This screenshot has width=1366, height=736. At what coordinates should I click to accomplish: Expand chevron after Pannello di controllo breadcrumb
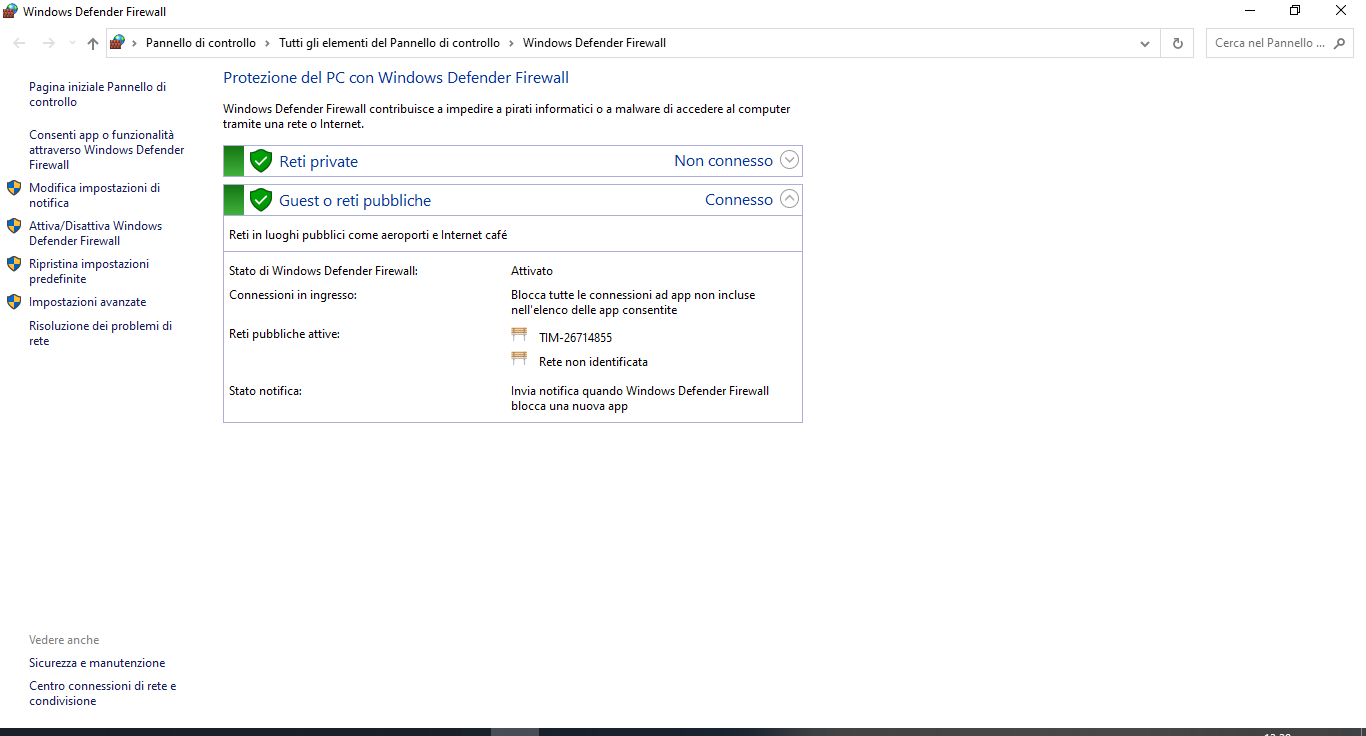point(268,43)
